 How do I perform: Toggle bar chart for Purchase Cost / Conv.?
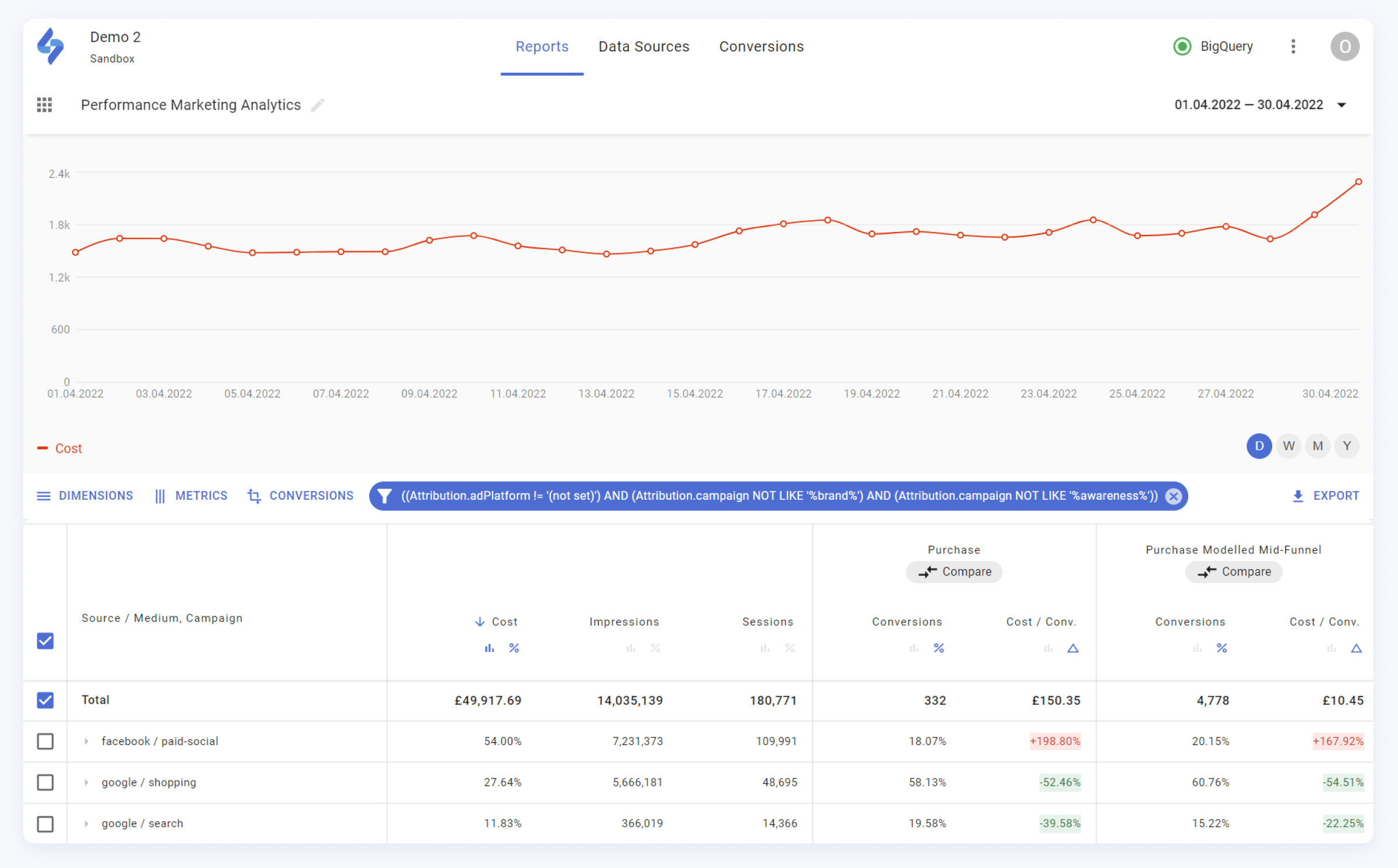1048,648
